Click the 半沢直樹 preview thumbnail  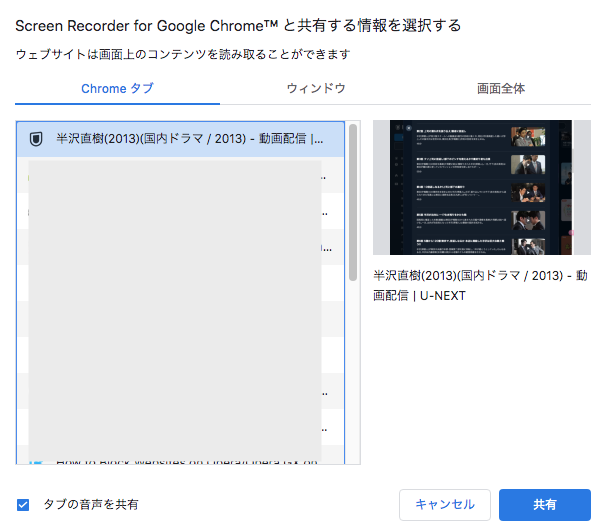point(482,187)
